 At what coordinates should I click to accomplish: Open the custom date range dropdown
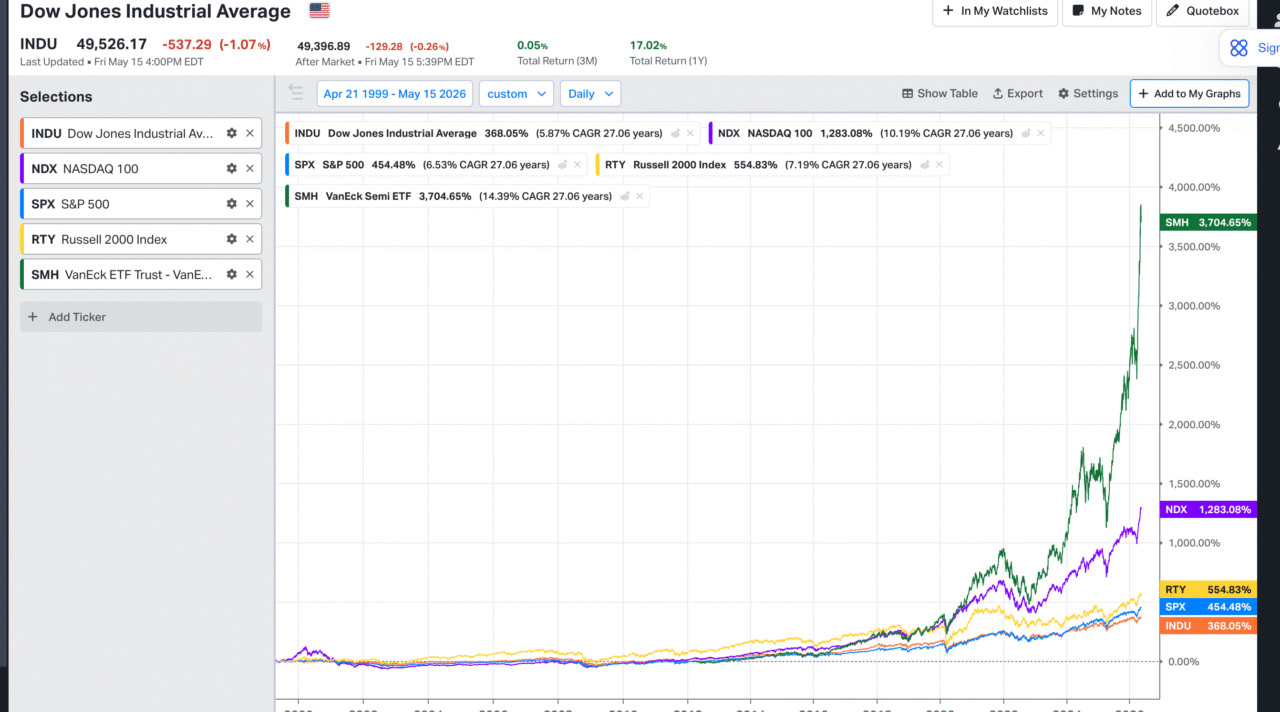tap(516, 93)
